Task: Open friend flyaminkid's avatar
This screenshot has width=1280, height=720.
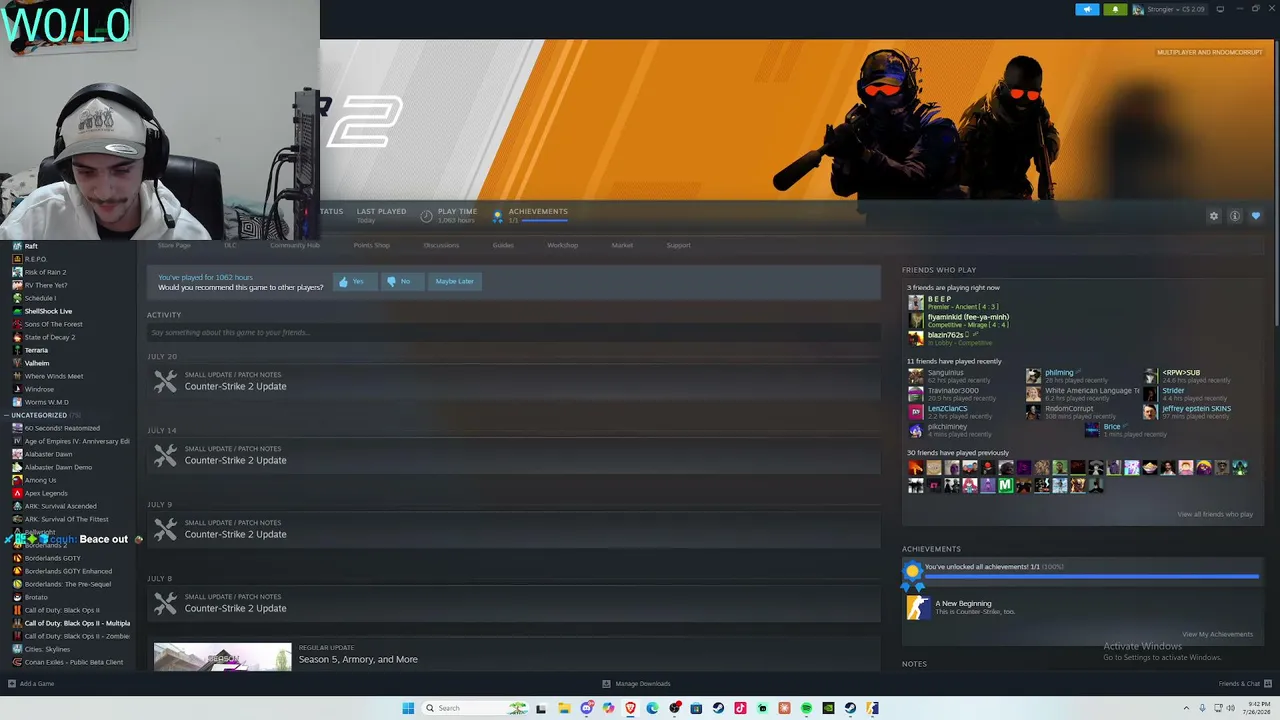Action: (x=916, y=320)
